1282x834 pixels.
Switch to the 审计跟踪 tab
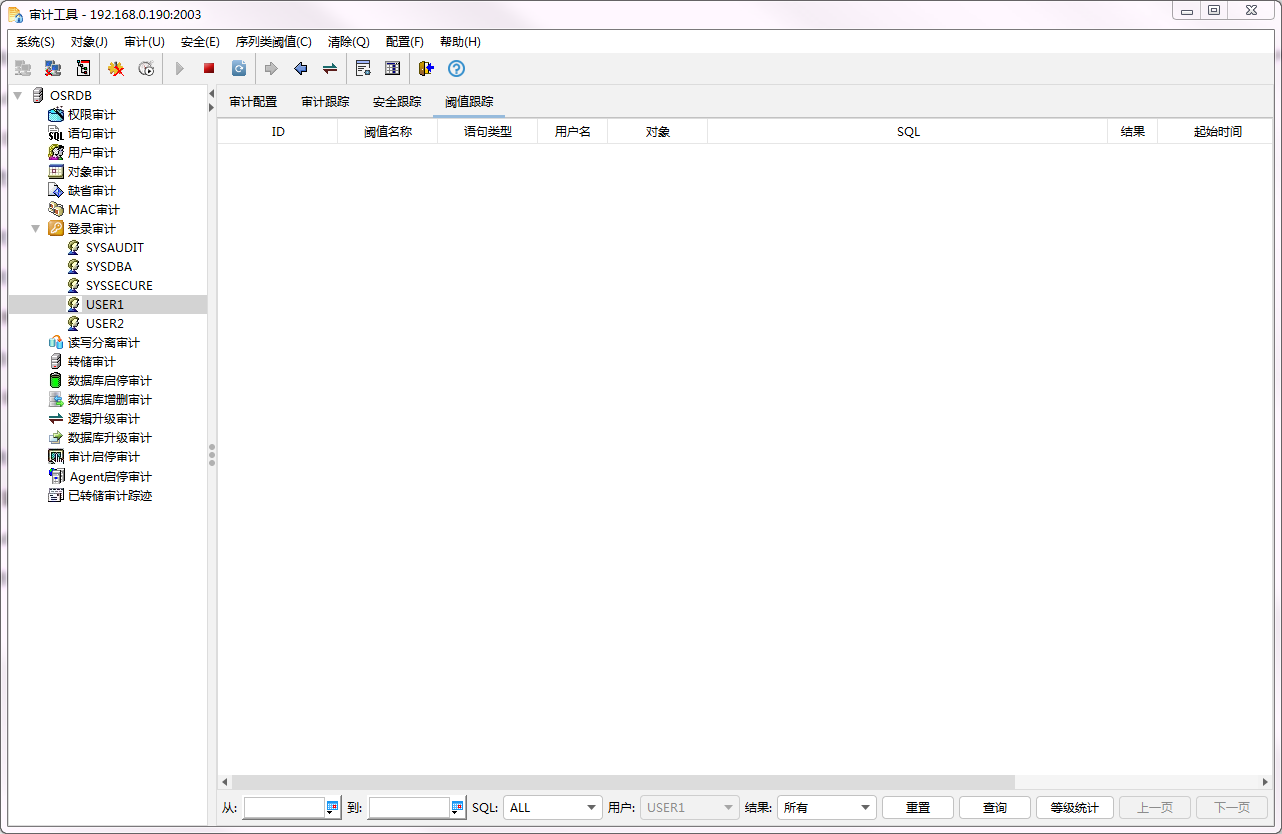click(325, 102)
